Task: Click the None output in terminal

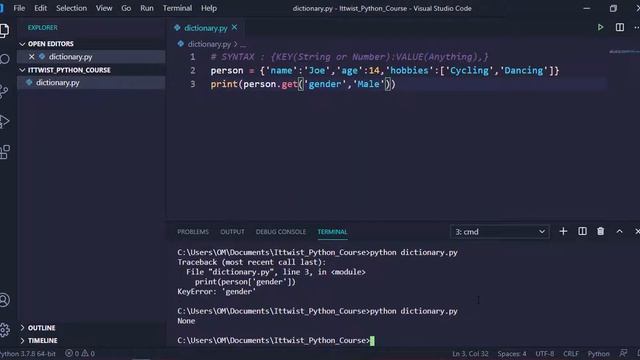Action: pyautogui.click(x=186, y=321)
